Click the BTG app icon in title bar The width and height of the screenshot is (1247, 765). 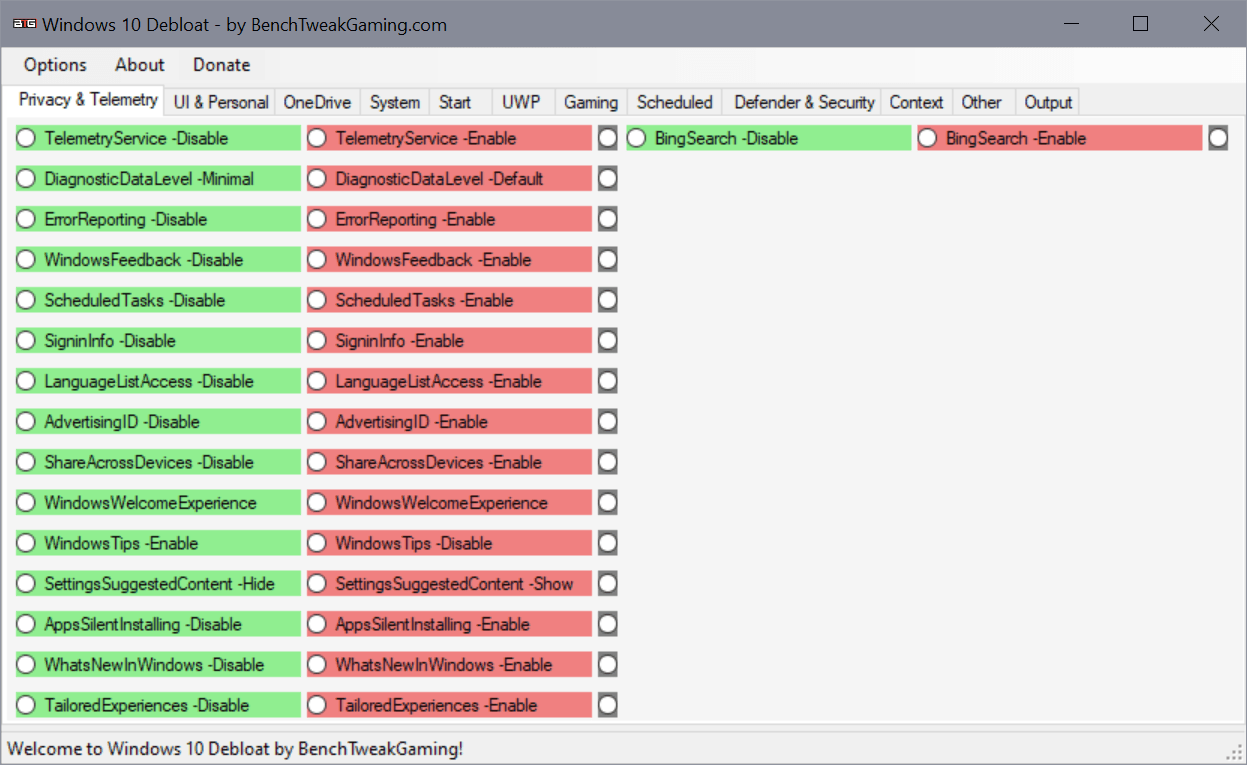tap(25, 25)
